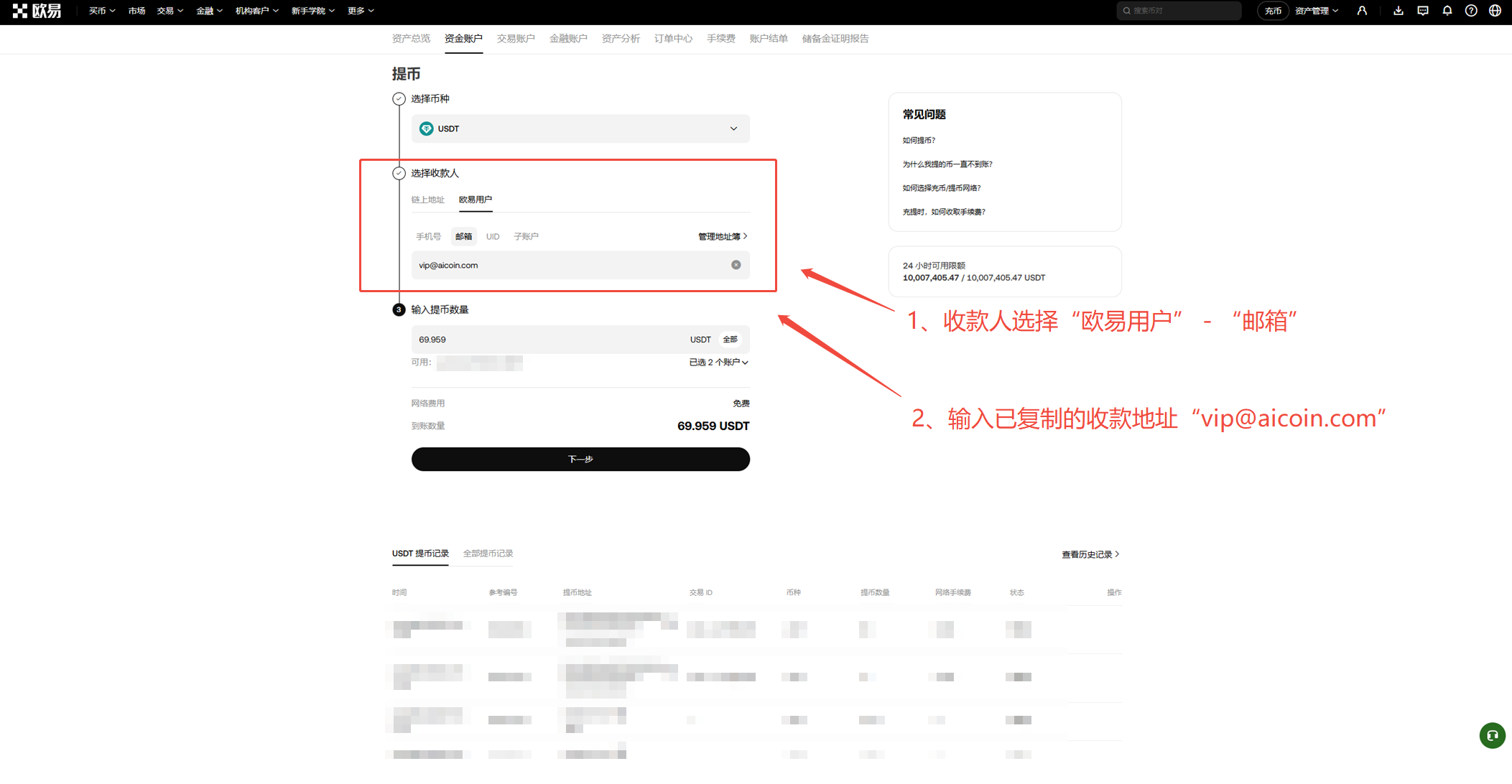Screen dimensions: 1512x784
Task: Select the 手机号 recipient option
Action: click(428, 236)
